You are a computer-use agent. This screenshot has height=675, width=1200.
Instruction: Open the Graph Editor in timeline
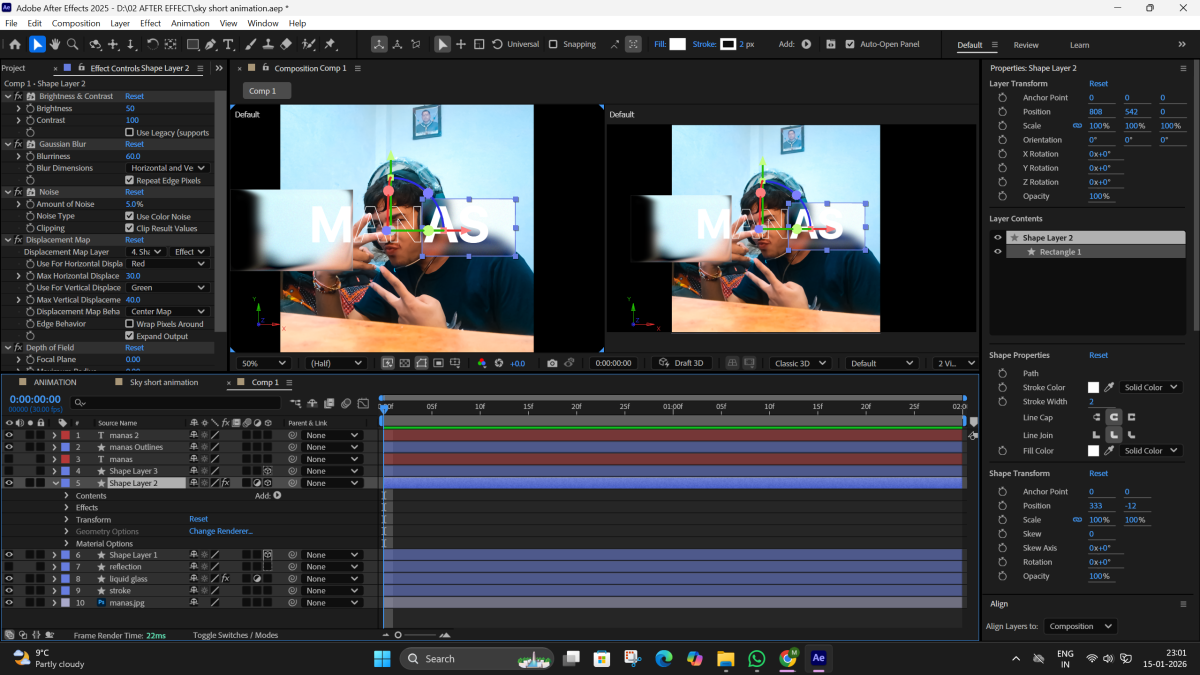coord(362,403)
